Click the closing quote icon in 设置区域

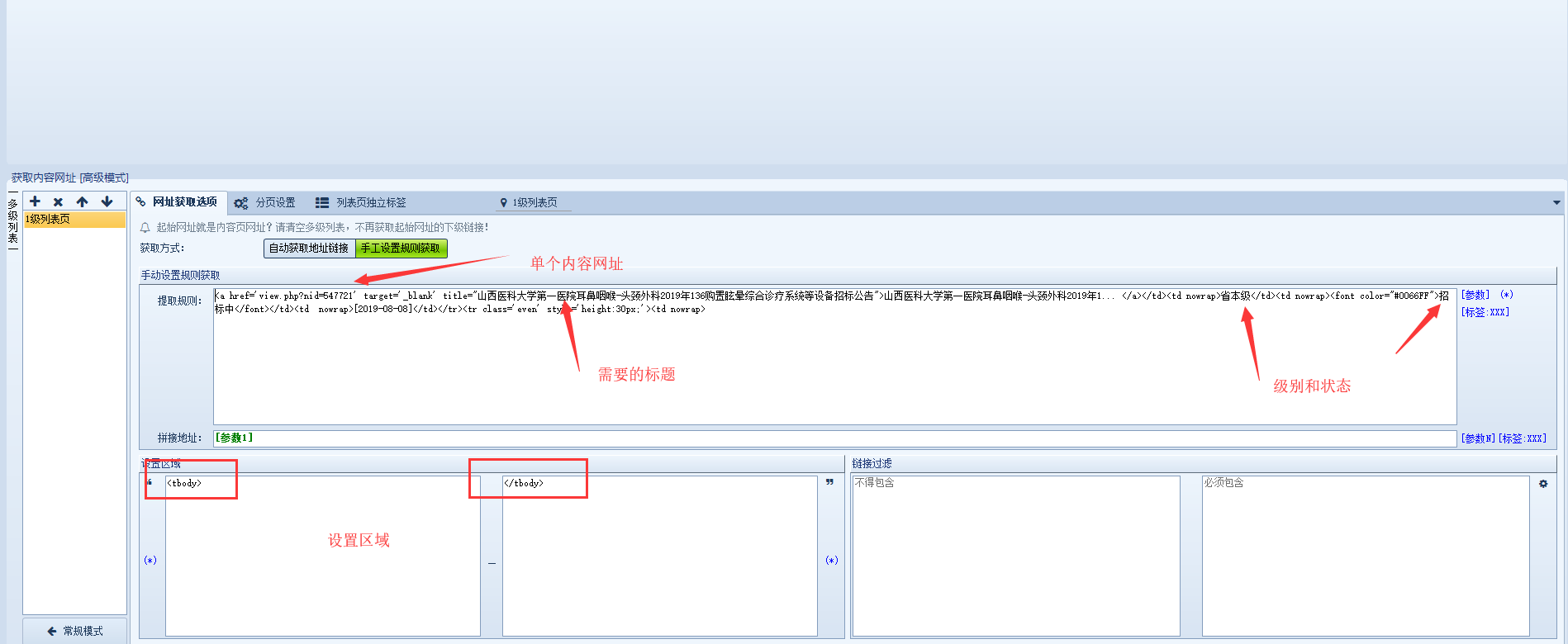[x=829, y=483]
